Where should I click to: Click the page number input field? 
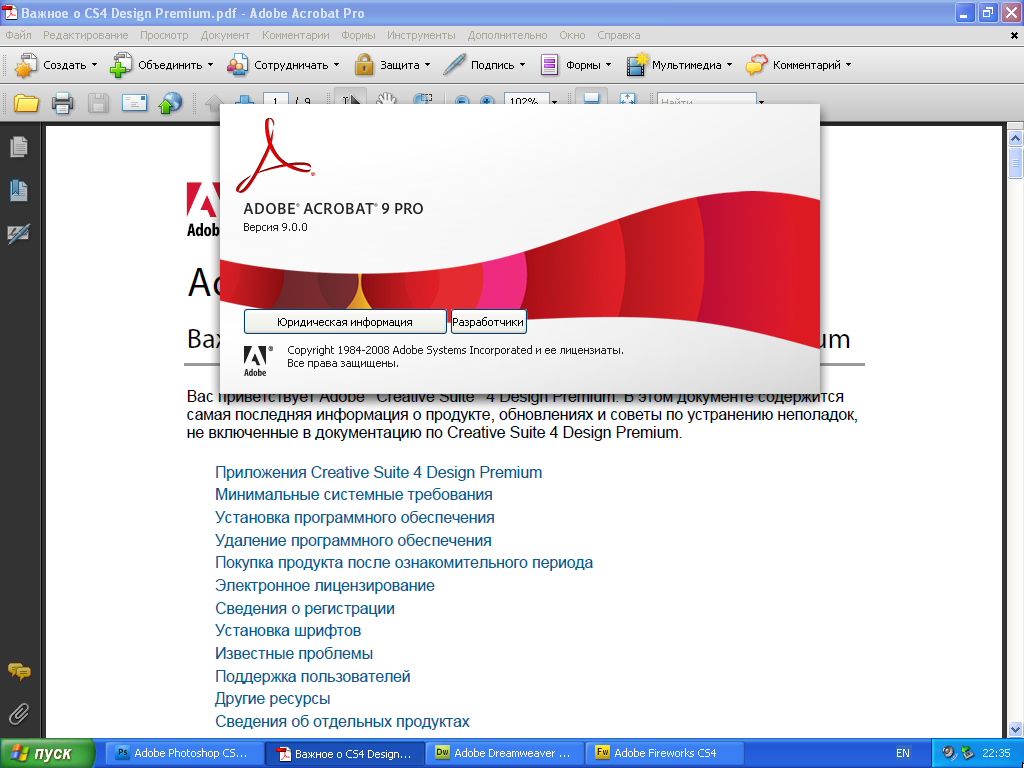click(x=276, y=100)
